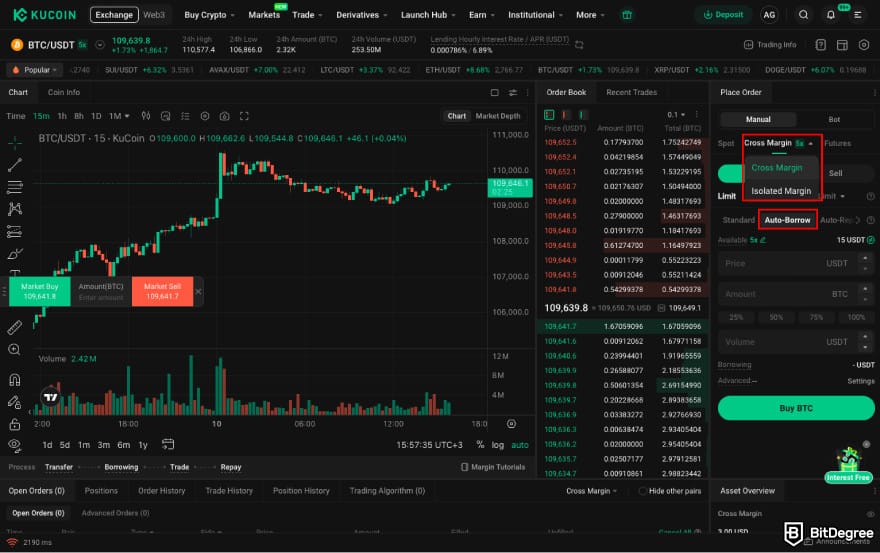This screenshot has width=880, height=553.
Task: Open the Positions tab
Action: (x=101, y=491)
